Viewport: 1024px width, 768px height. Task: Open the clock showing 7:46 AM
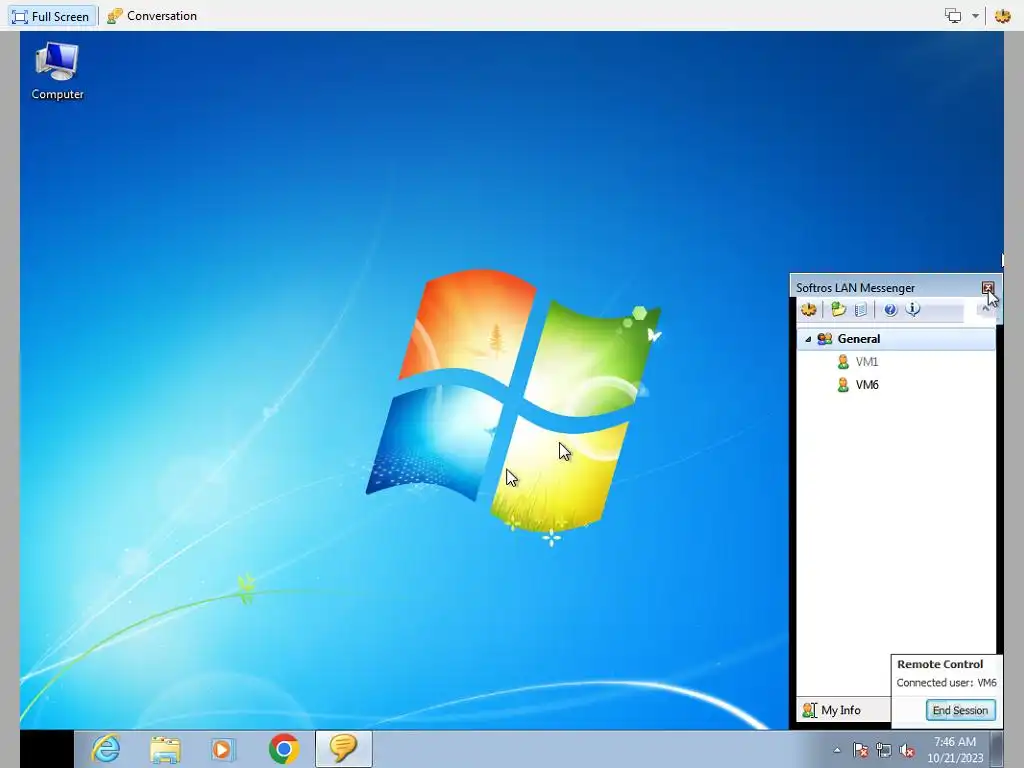(955, 749)
